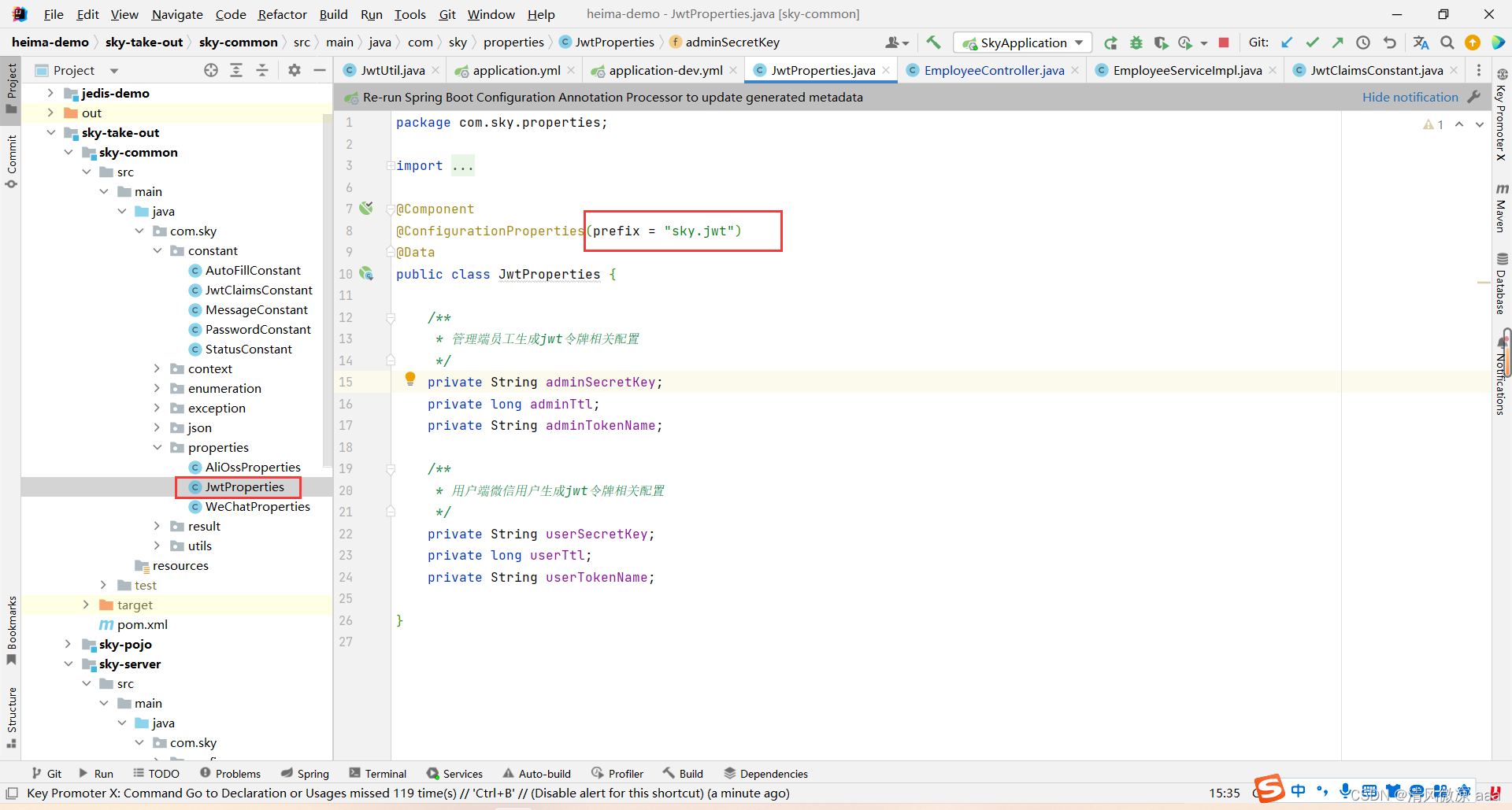Screen dimensions: 1512x810
Task: Expand the jedis-demo tree node
Action: coord(50,93)
